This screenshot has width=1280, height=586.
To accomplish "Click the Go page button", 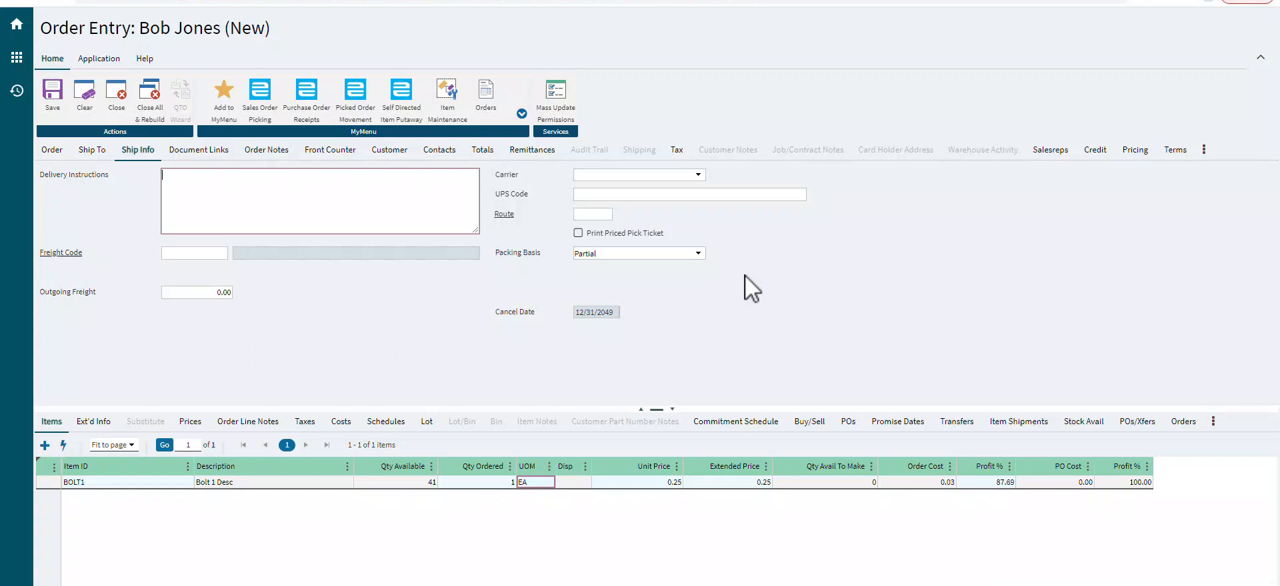I will (165, 445).
